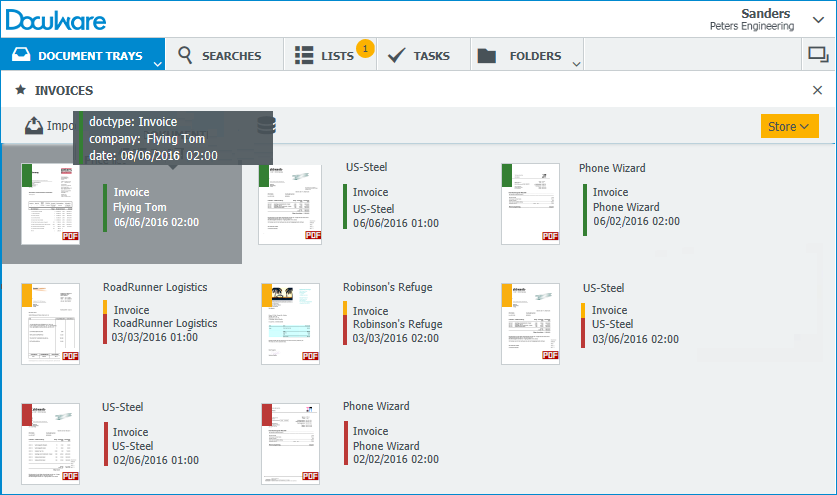Image resolution: width=837 pixels, height=495 pixels.
Task: Open the viewer window icon at top right
Action: (x=817, y=56)
